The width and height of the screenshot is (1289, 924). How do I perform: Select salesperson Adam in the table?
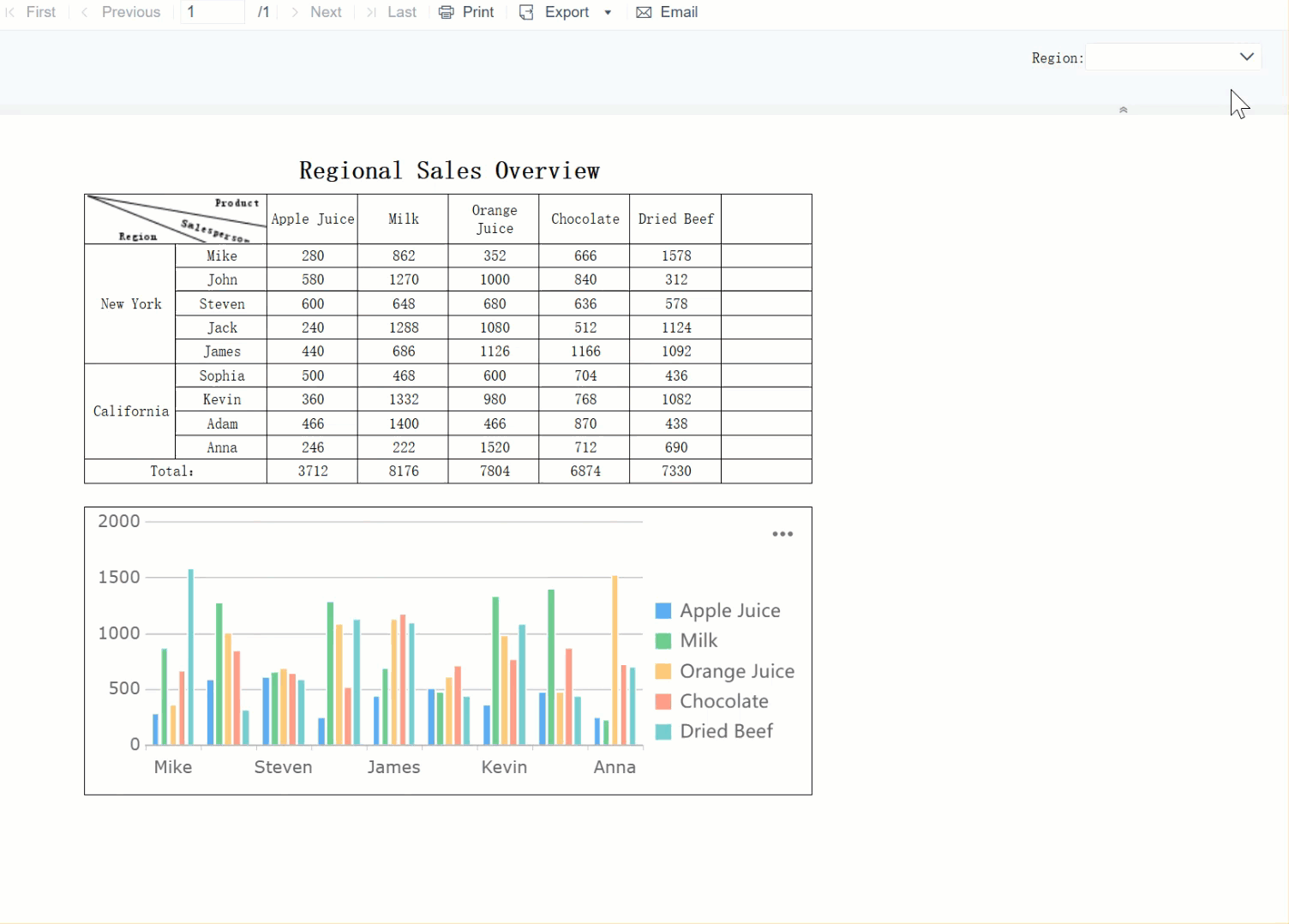(222, 423)
